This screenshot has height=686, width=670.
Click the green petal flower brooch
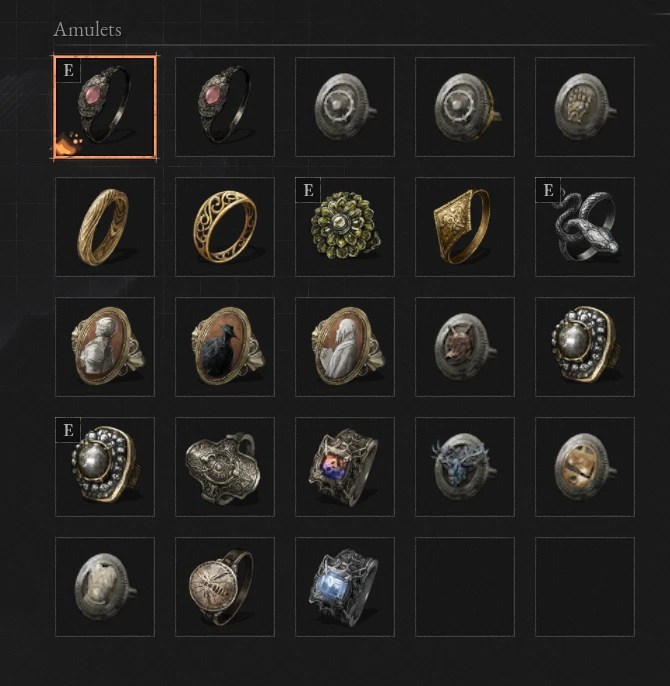345,227
